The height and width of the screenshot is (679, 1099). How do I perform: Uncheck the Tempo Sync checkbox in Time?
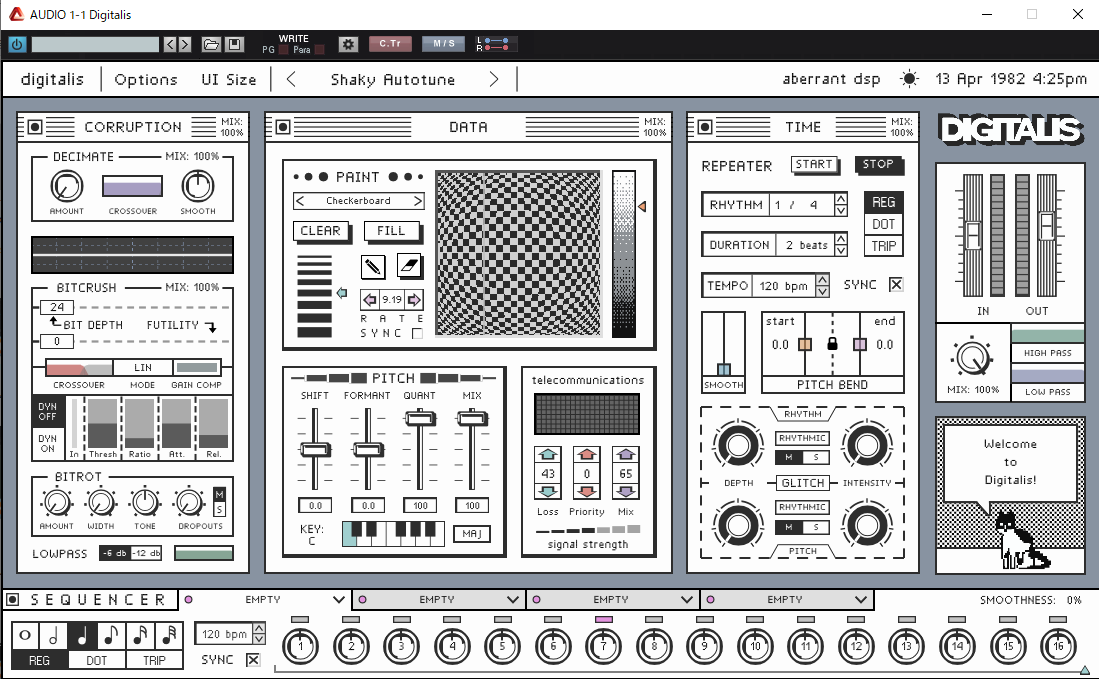896,284
